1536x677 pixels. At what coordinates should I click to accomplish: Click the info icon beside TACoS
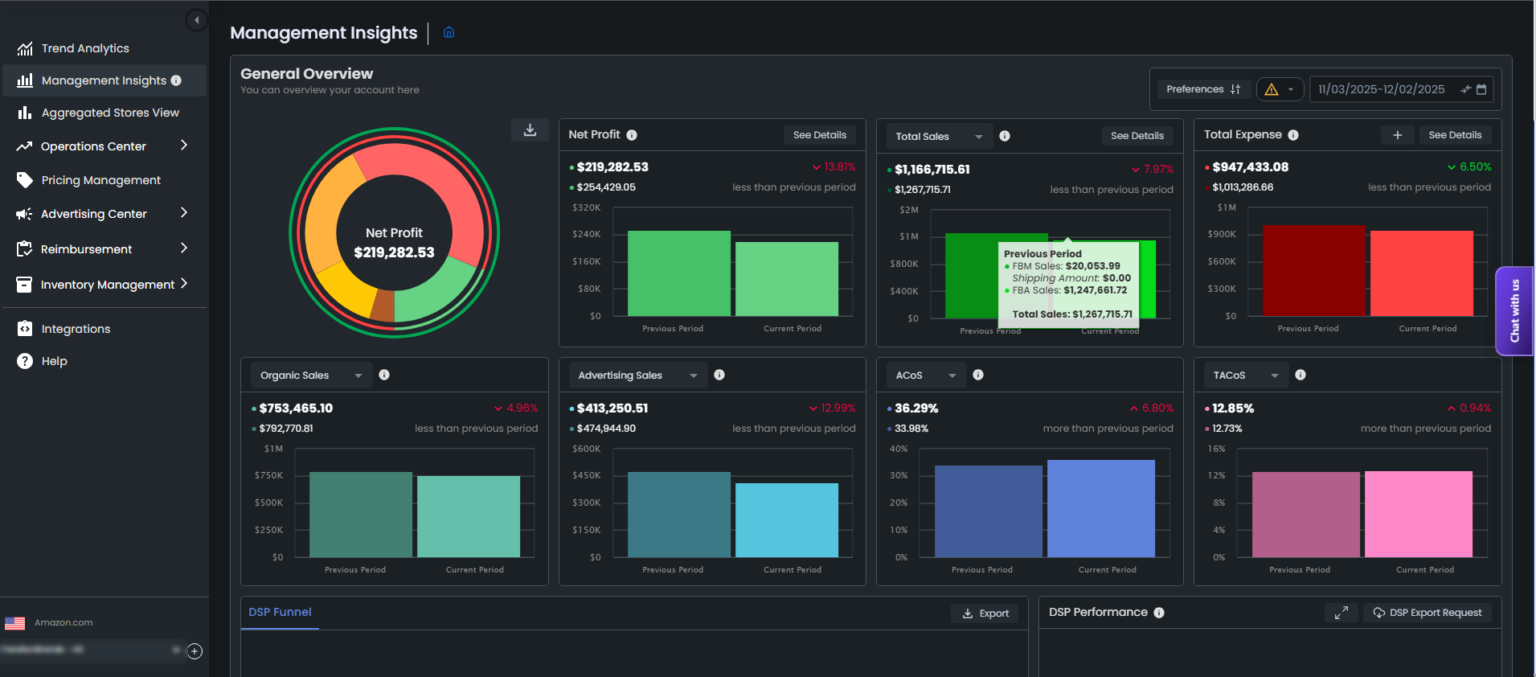click(x=1300, y=375)
